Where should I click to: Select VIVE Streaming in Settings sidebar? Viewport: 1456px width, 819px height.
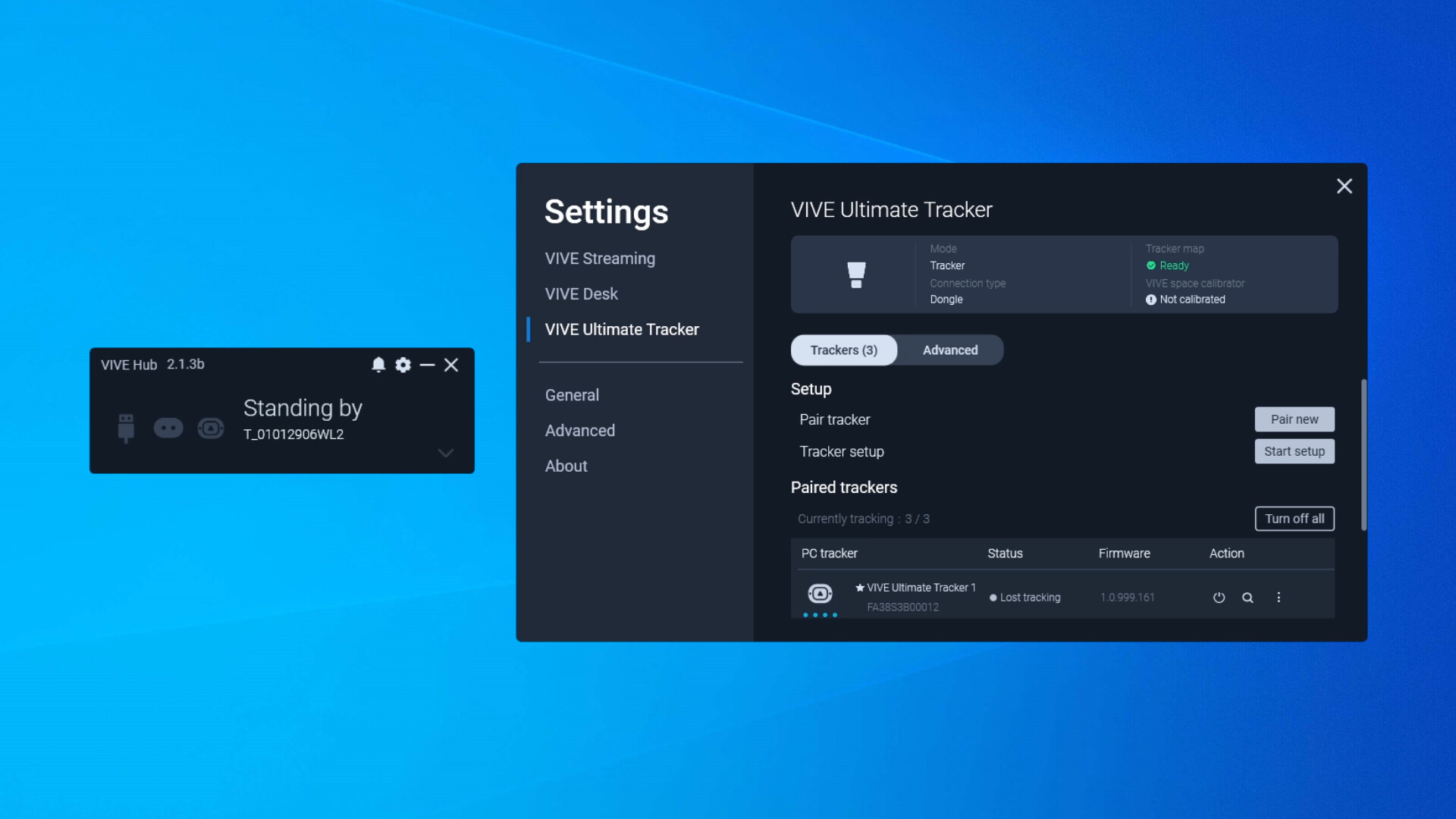point(600,259)
